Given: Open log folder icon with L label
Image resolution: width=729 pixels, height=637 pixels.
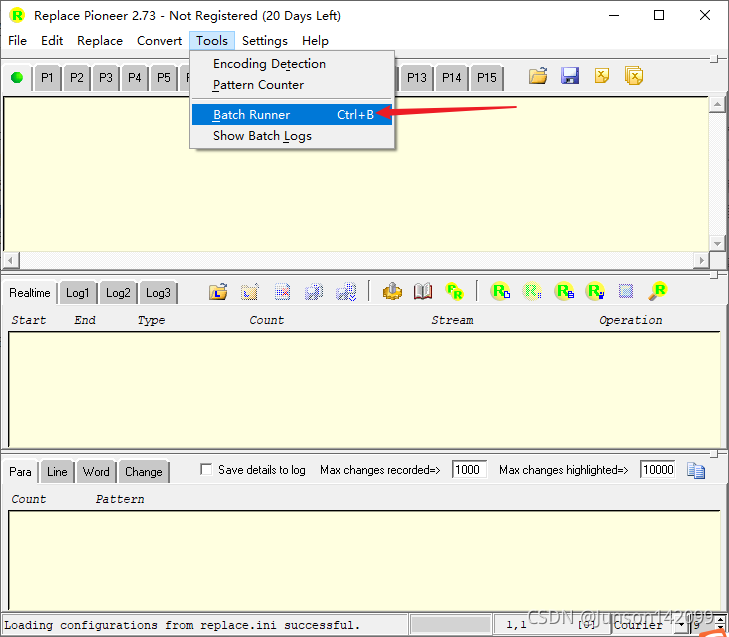Looking at the screenshot, I should point(218,292).
